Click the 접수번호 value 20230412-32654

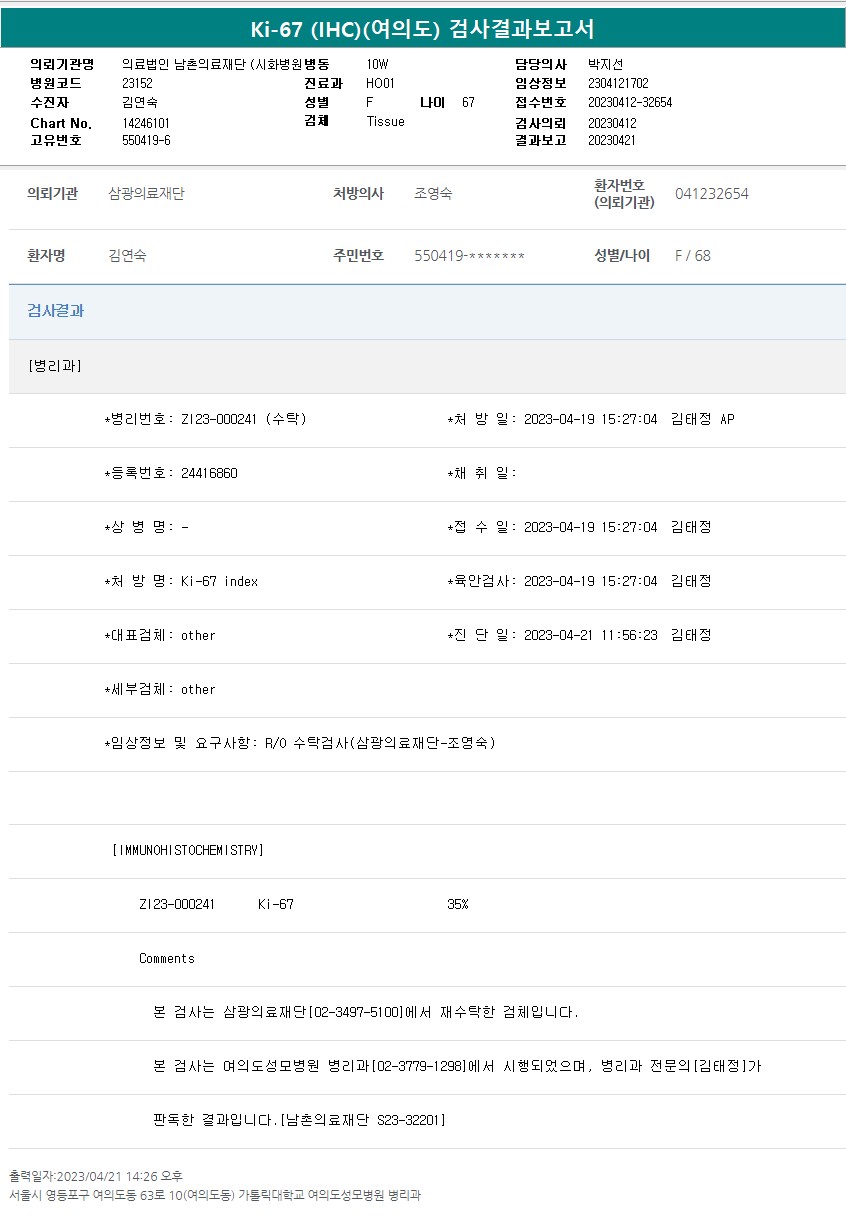tap(629, 102)
